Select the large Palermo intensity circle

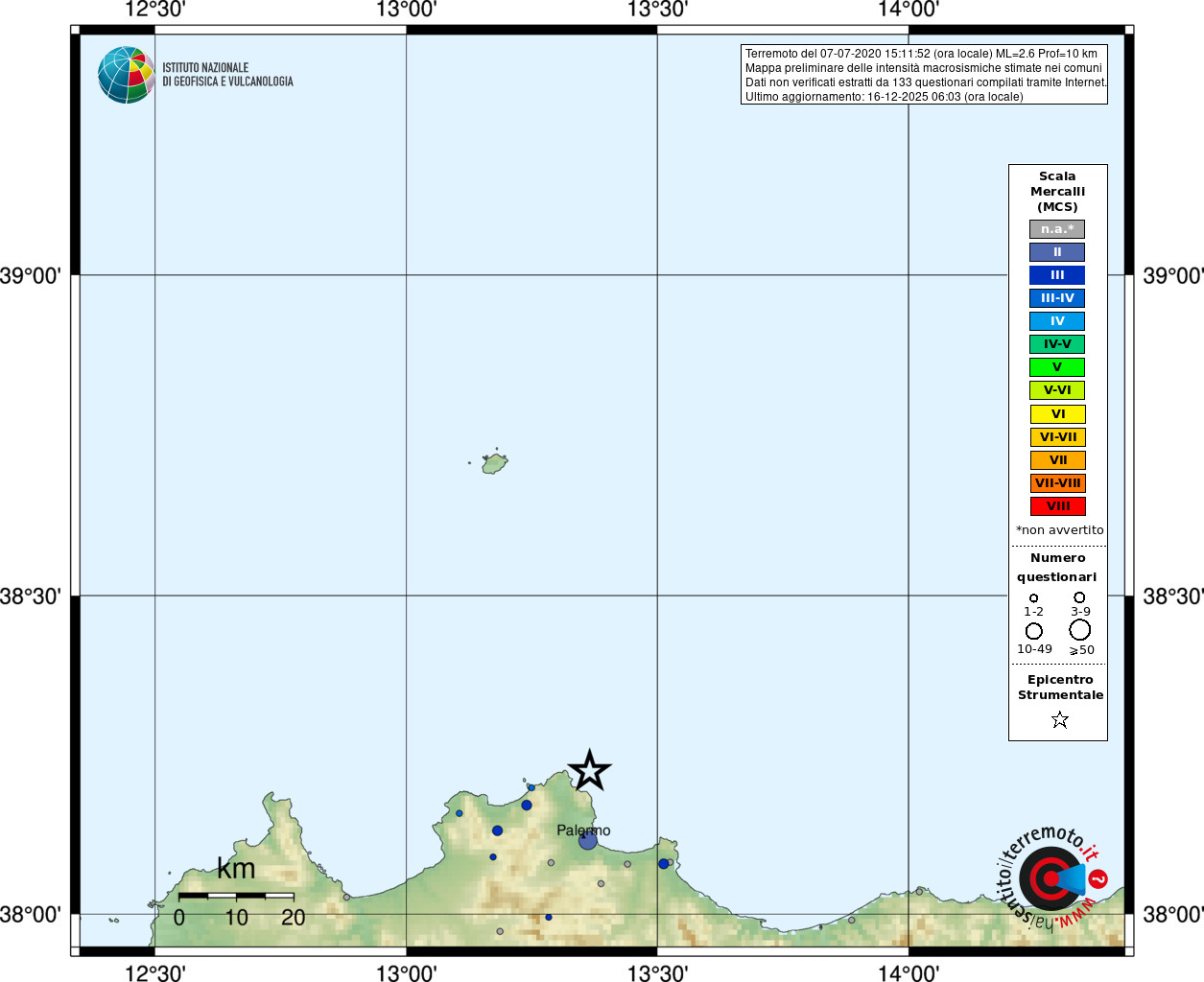(588, 840)
